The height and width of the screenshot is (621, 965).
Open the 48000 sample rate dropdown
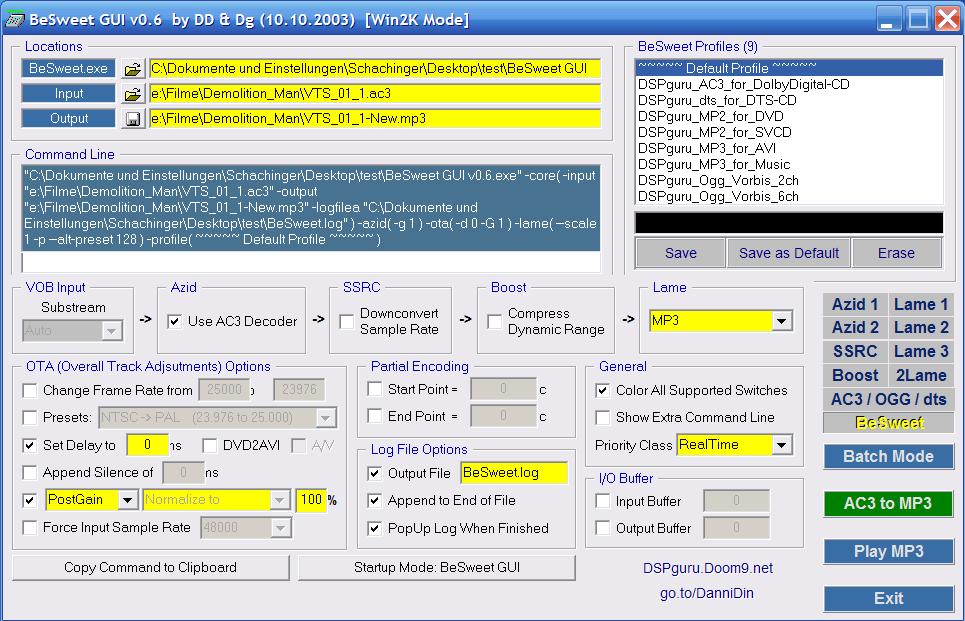280,527
